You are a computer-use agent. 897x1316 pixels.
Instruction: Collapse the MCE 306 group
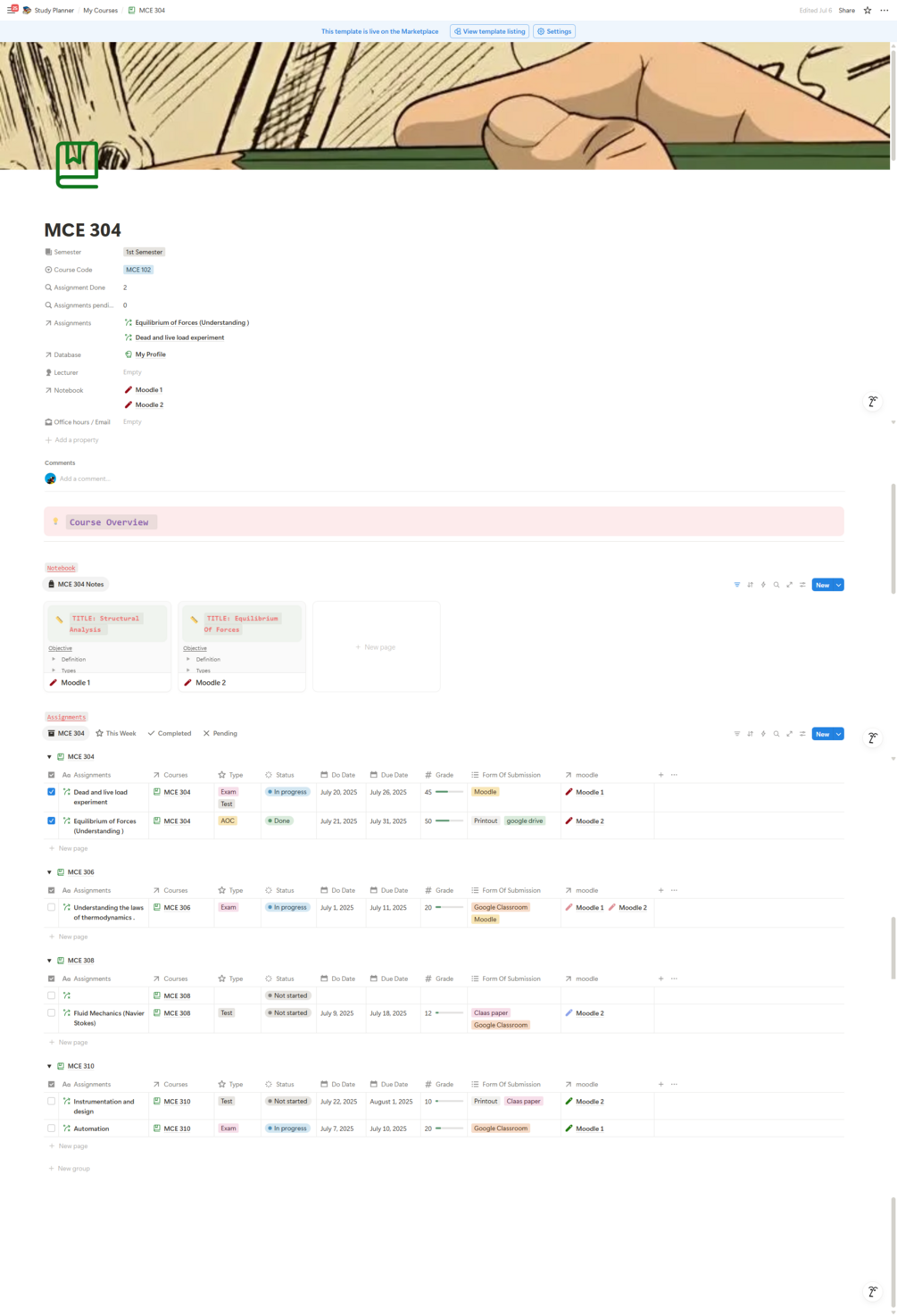coord(49,872)
